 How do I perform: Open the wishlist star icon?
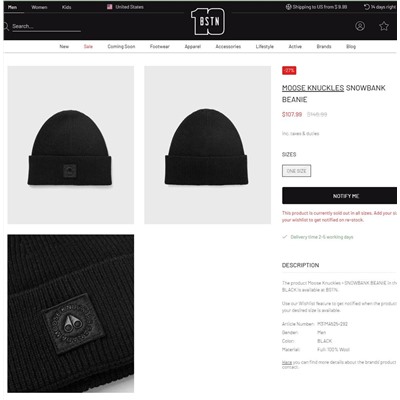click(x=384, y=26)
